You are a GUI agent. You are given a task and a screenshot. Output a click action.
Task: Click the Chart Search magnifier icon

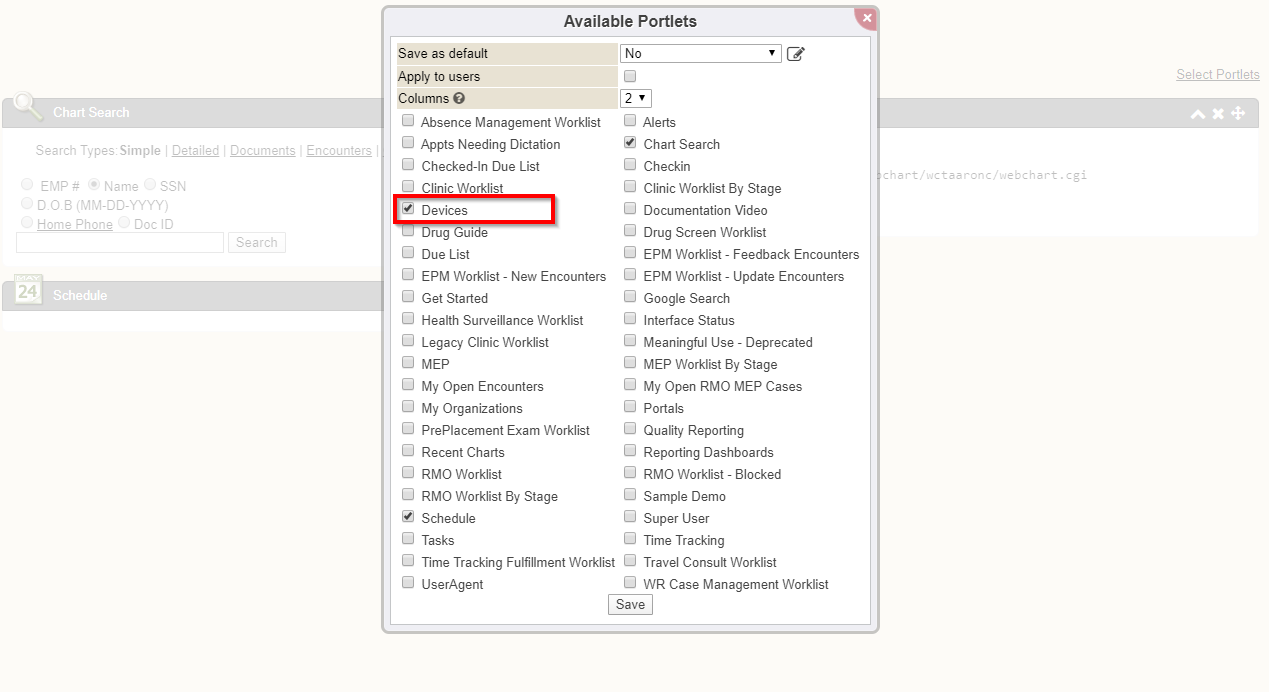point(28,107)
